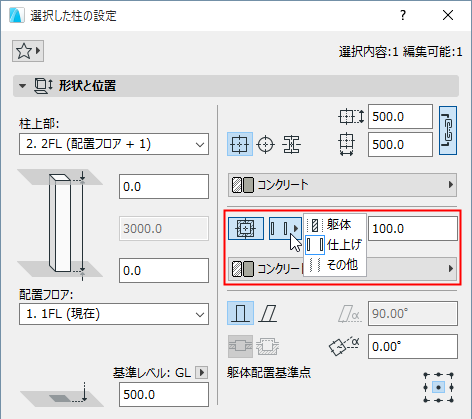
Task: Open the 基準レベル GL arrow menu
Action: click(x=201, y=372)
